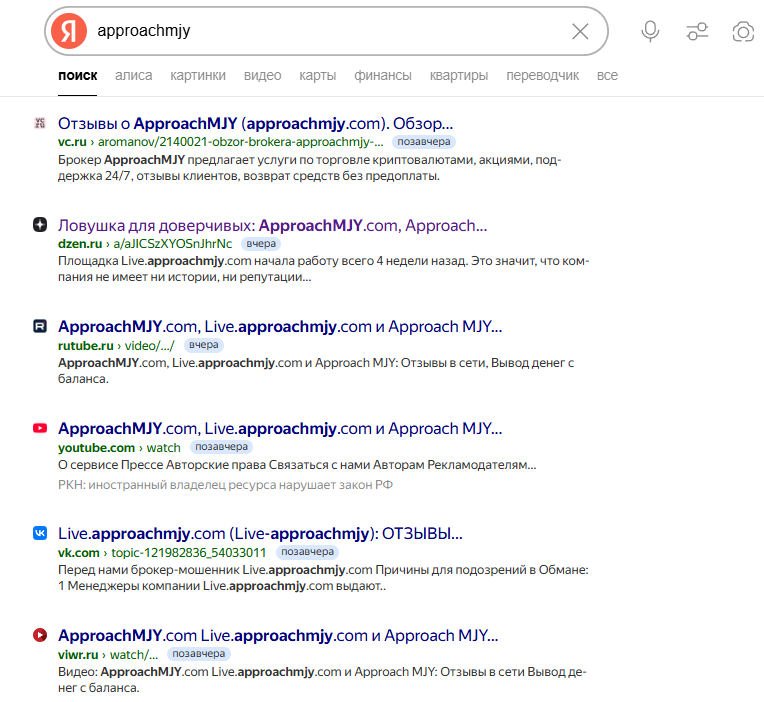Open the vc.ru domain link
Image resolution: width=764 pixels, height=702 pixels.
pos(72,142)
